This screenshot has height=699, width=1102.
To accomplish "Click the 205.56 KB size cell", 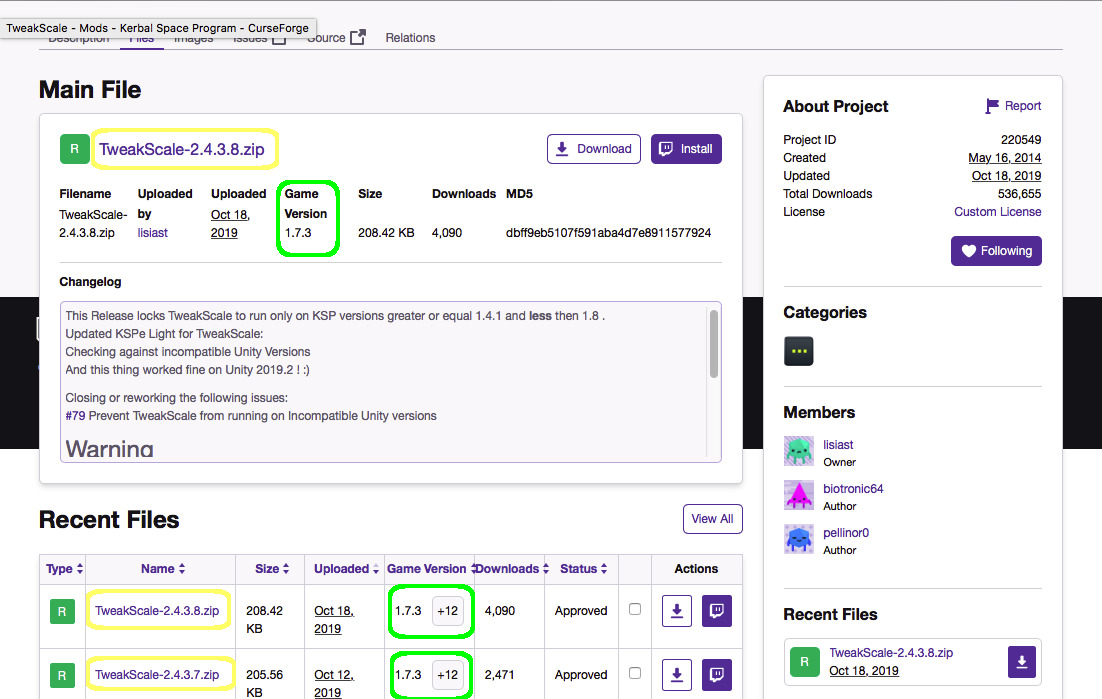I will 264,684.
